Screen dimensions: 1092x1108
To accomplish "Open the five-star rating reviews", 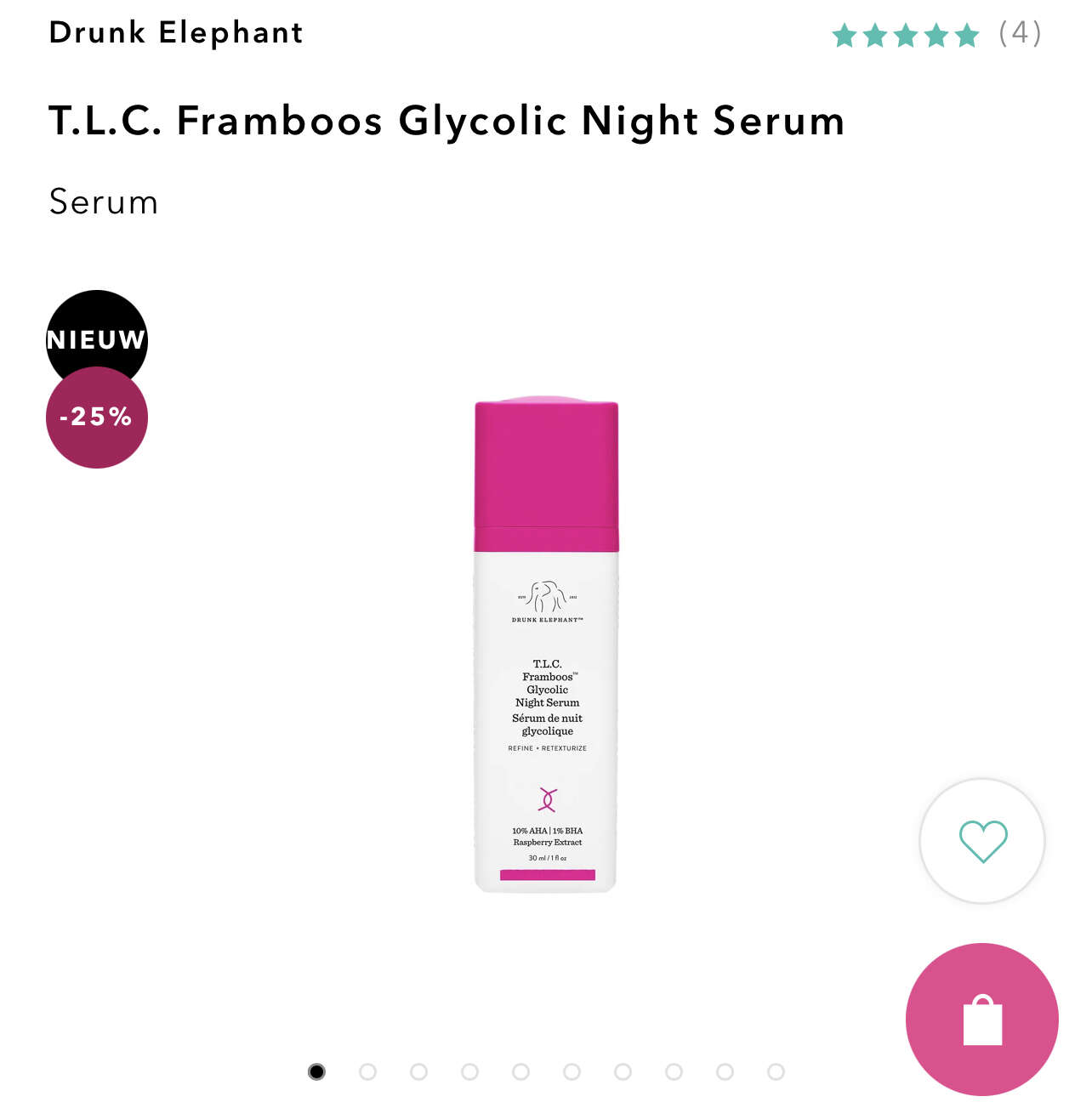I will 906,35.
